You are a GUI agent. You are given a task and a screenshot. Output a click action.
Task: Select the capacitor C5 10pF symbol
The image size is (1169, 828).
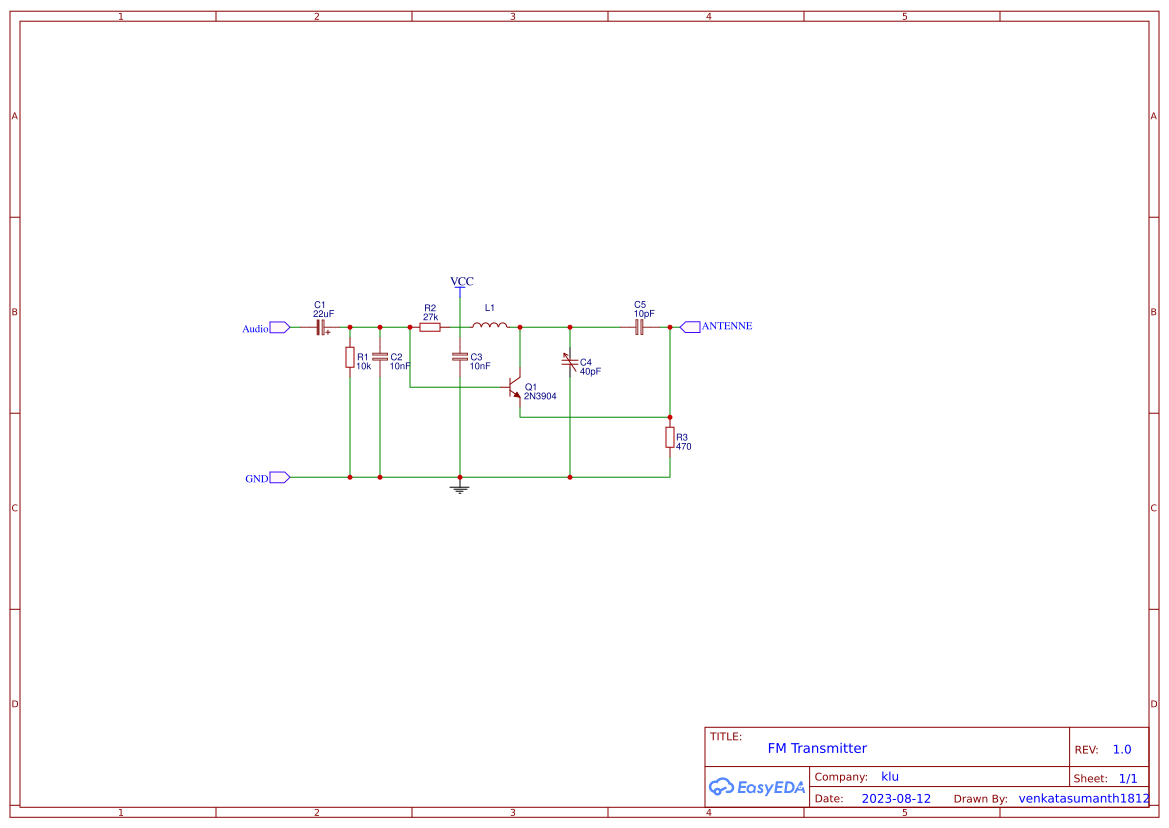640,326
